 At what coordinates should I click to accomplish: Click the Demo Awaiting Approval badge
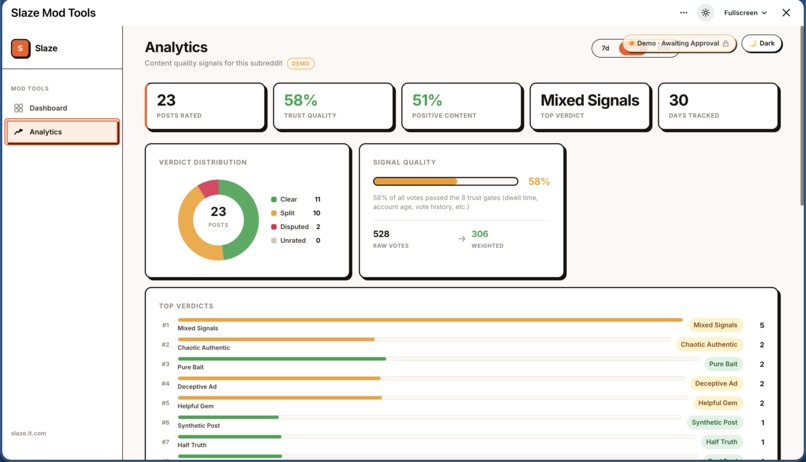pyautogui.click(x=679, y=44)
